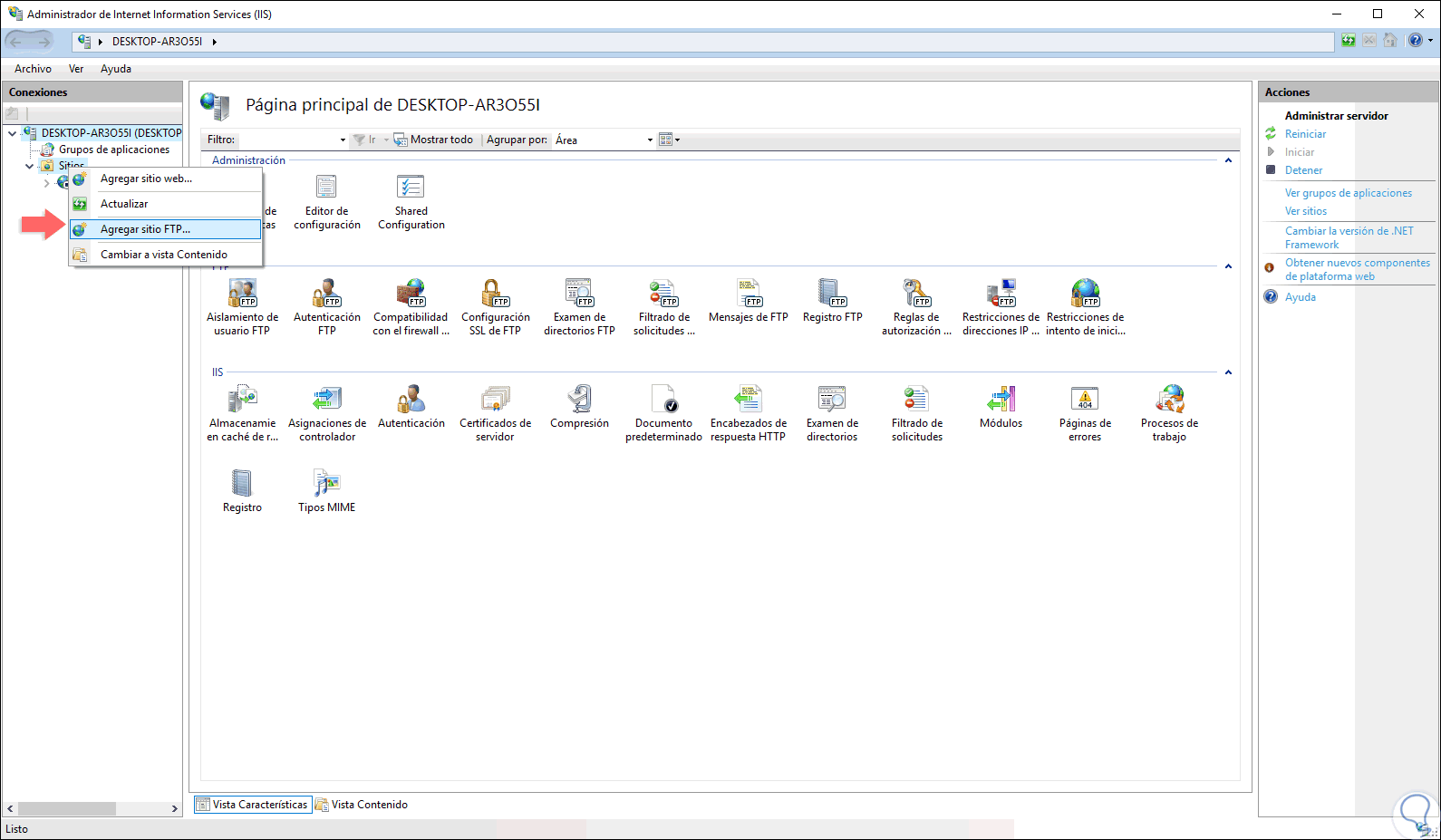Open the Archivo menu
The width and height of the screenshot is (1441, 840).
33,69
